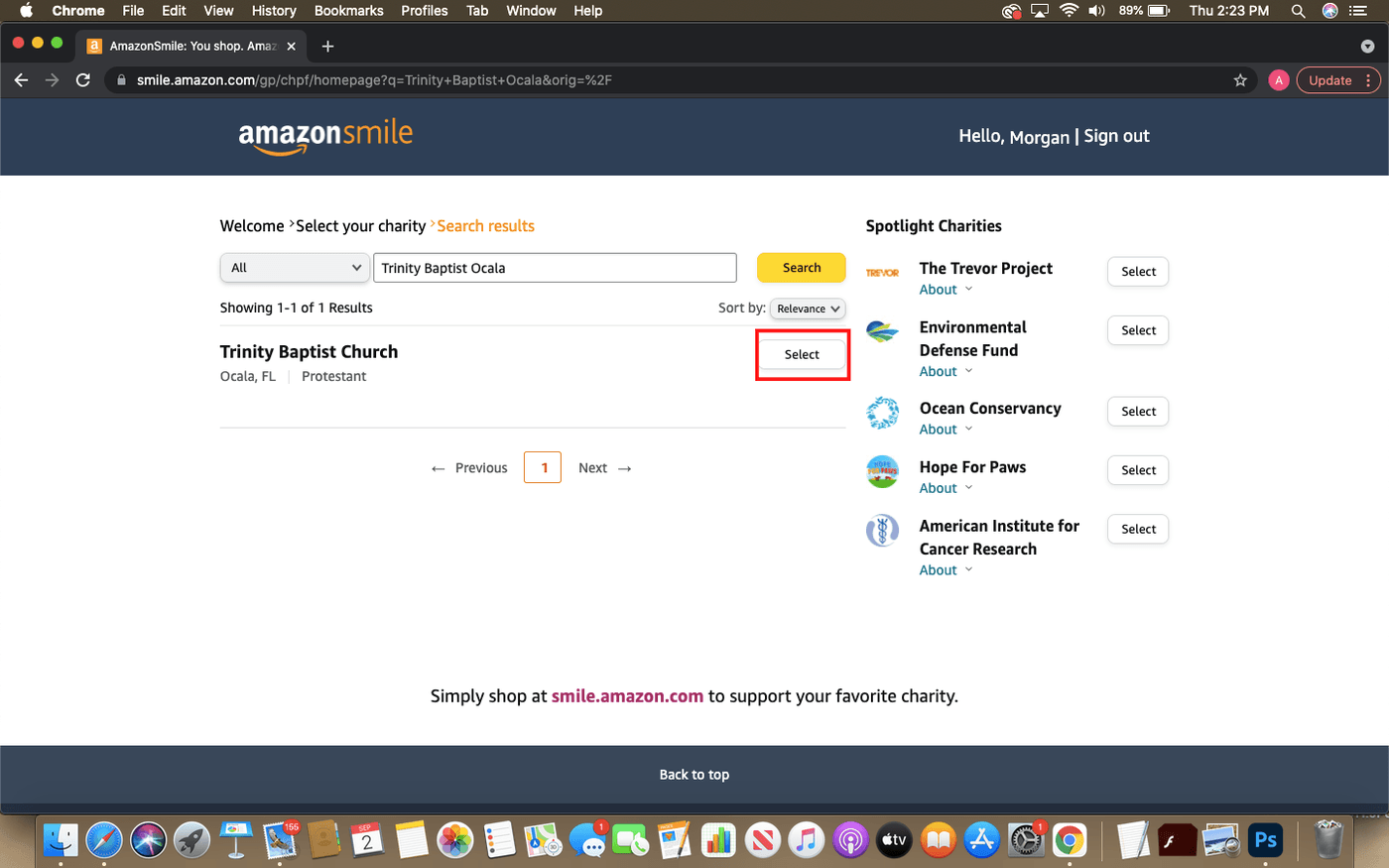Screen dimensions: 1389x868
Task: Open the AirPlay display menu icon
Action: point(1040,11)
